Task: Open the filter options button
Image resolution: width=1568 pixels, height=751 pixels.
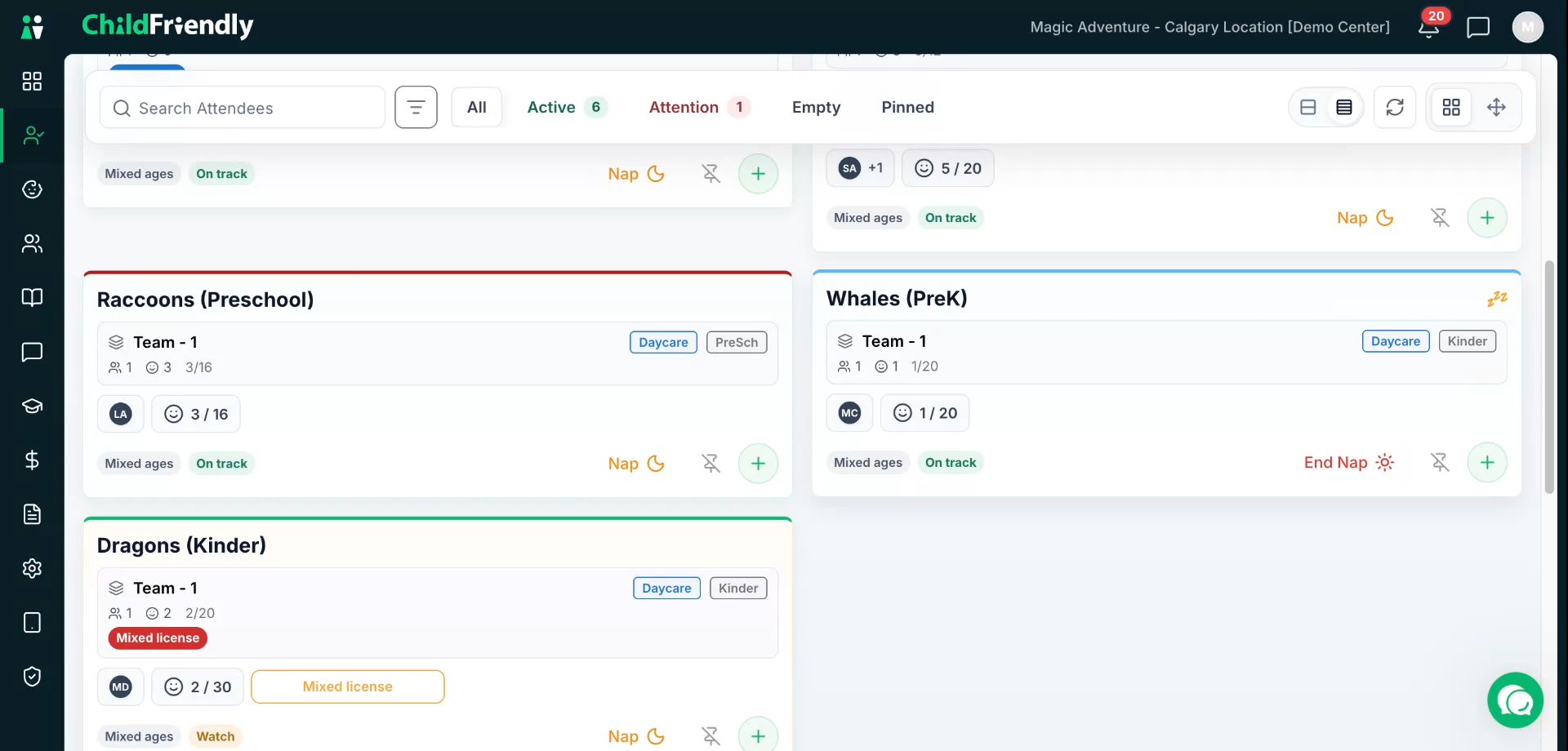Action: click(416, 107)
